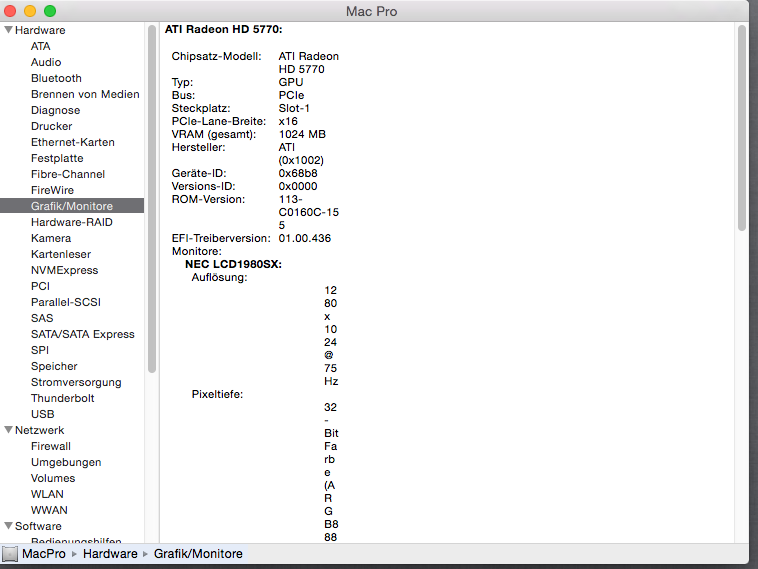This screenshot has width=758, height=569.
Task: Click the Geräte-ID value 0x68b8
Action: [298, 173]
